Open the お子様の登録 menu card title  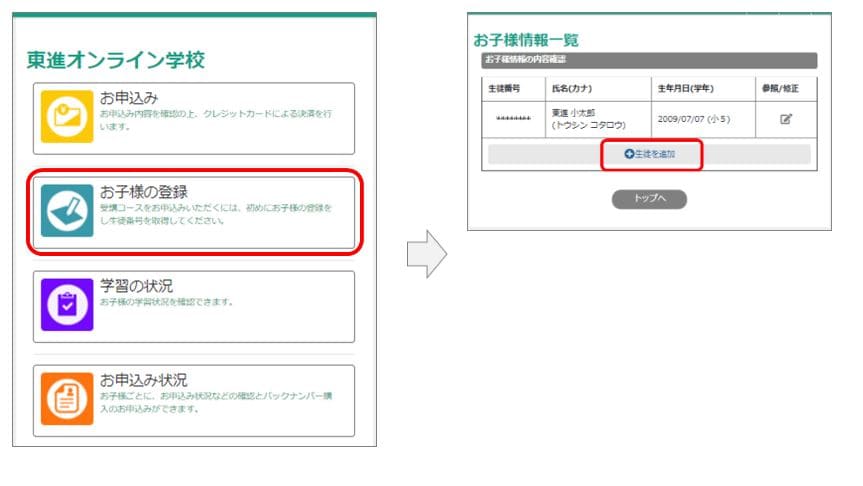(144, 192)
